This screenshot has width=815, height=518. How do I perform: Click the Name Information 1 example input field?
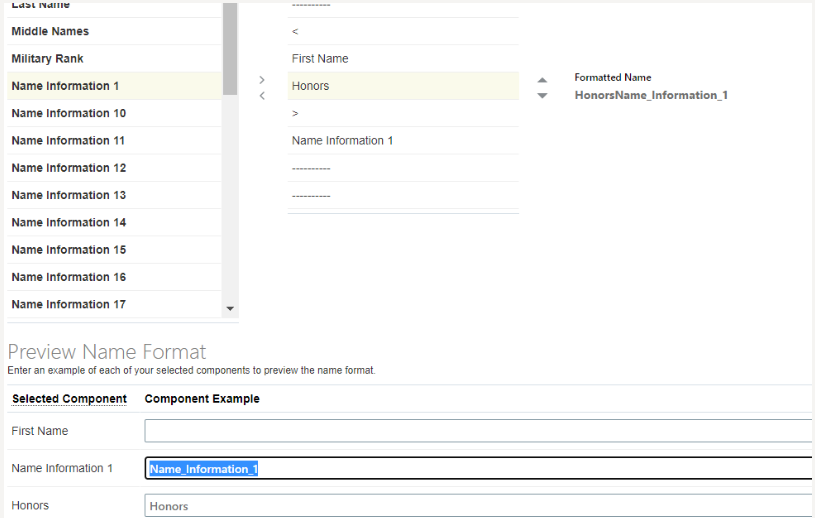click(x=479, y=468)
